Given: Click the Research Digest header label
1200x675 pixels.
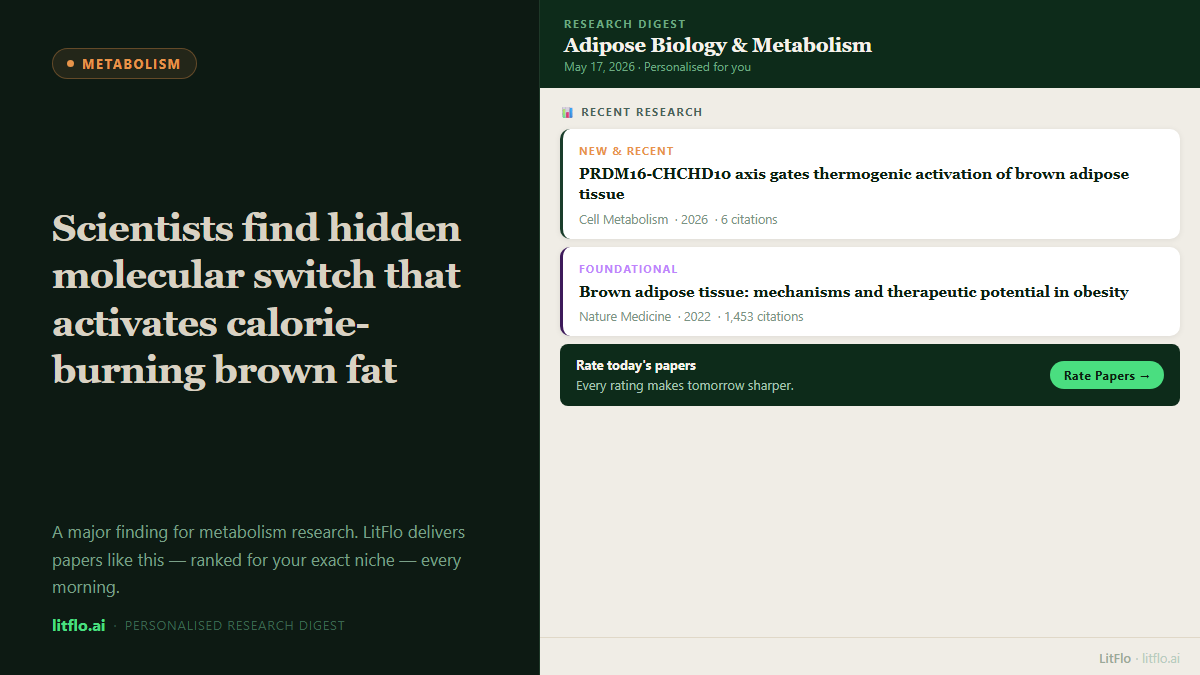Looking at the screenshot, I should [x=625, y=24].
